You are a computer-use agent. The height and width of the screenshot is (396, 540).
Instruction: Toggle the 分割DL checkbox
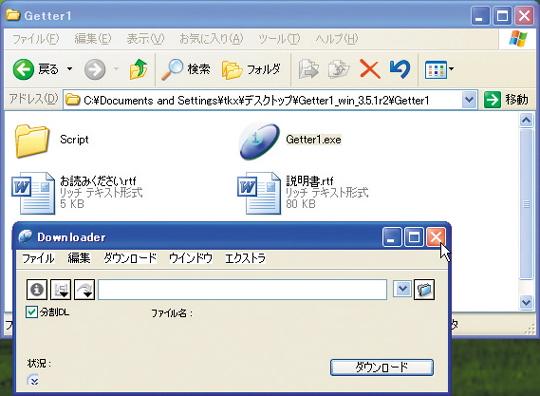tap(32, 312)
